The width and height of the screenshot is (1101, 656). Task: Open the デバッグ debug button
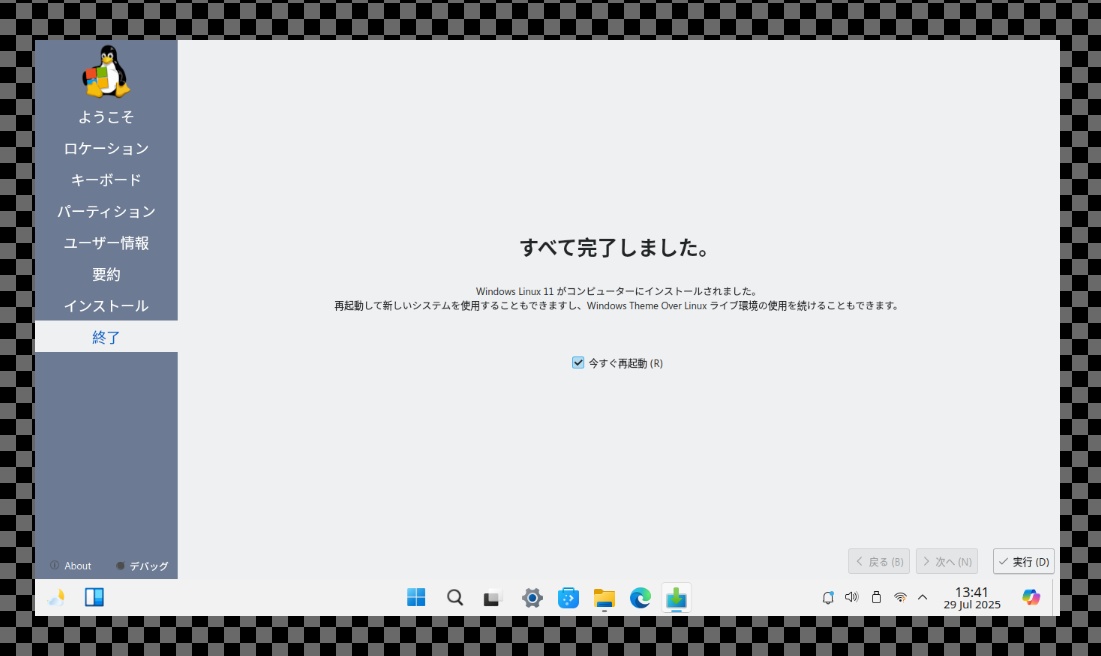(x=143, y=566)
